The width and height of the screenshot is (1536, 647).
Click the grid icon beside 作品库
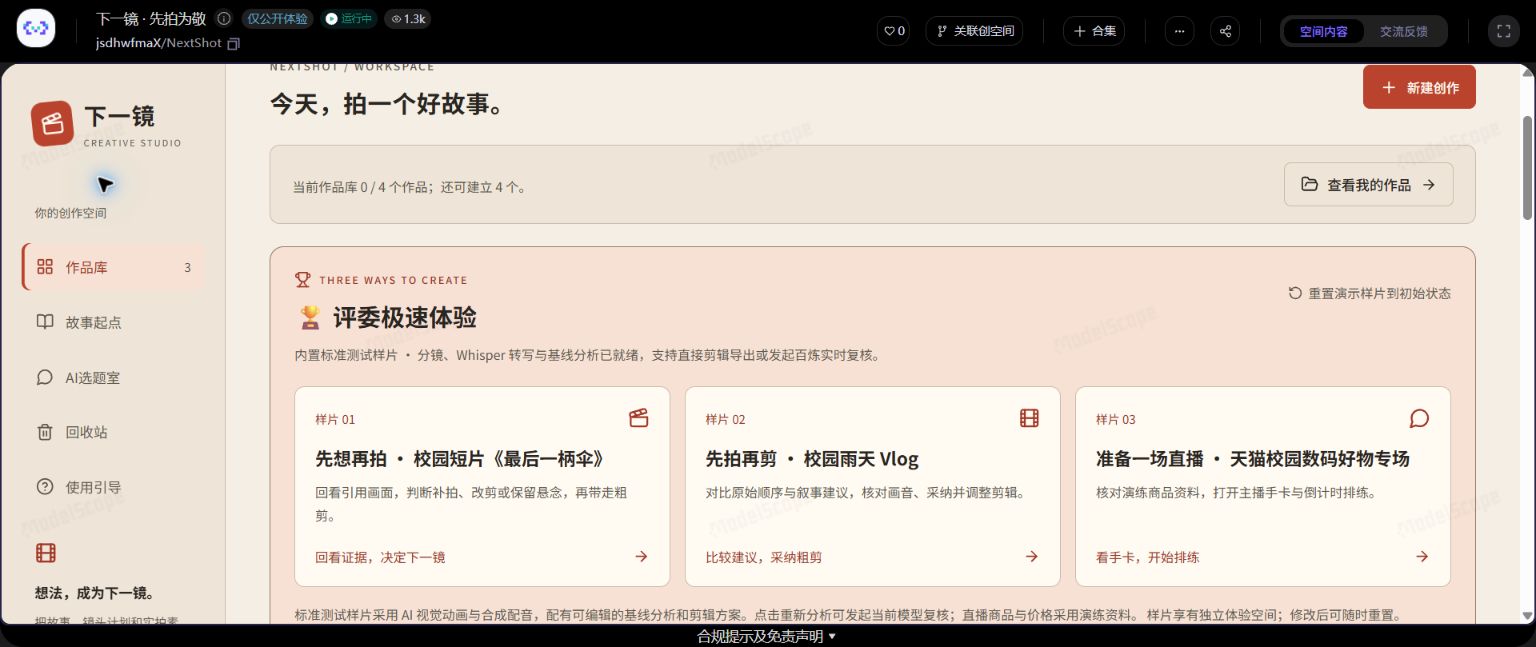44,267
